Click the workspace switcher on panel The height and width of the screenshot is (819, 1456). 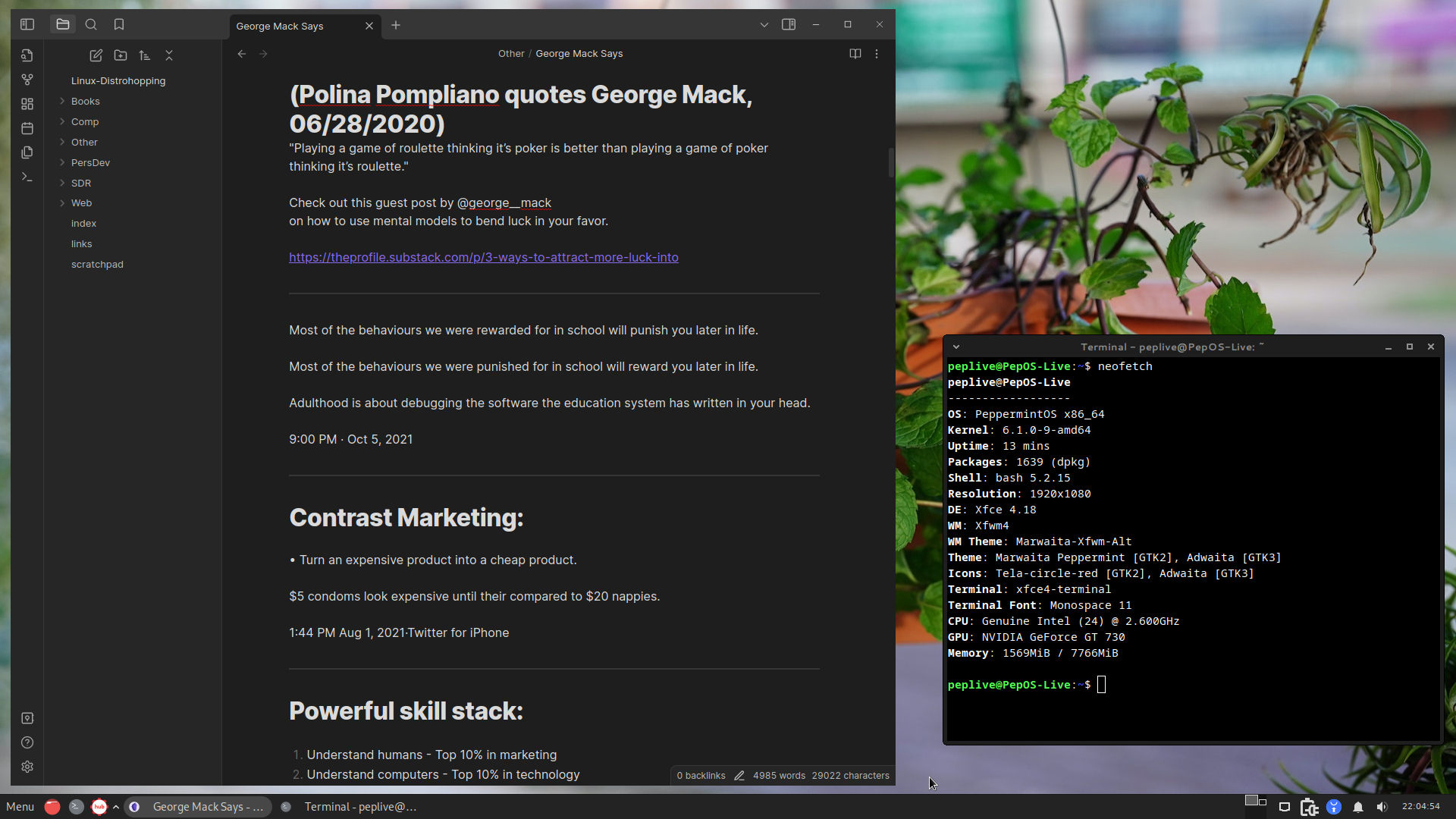pos(1256,801)
